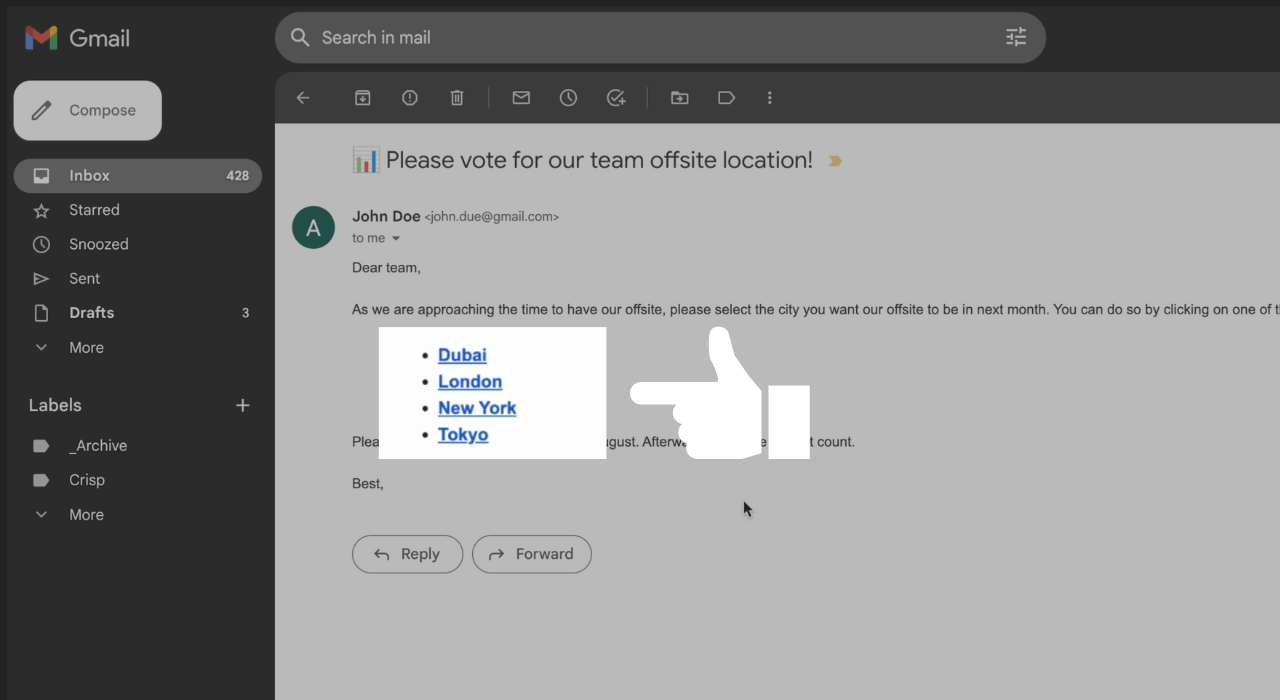Compose a new email
Image resolution: width=1280 pixels, height=700 pixels.
tap(88, 111)
